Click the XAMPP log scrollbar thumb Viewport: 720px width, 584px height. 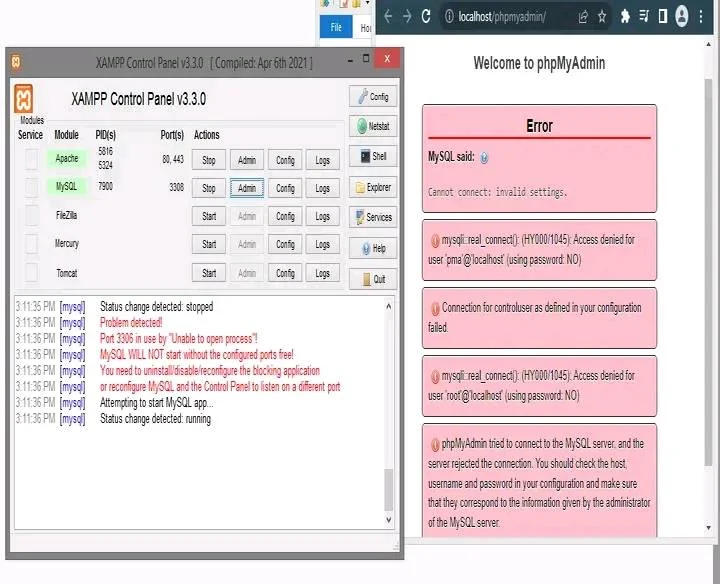point(388,490)
